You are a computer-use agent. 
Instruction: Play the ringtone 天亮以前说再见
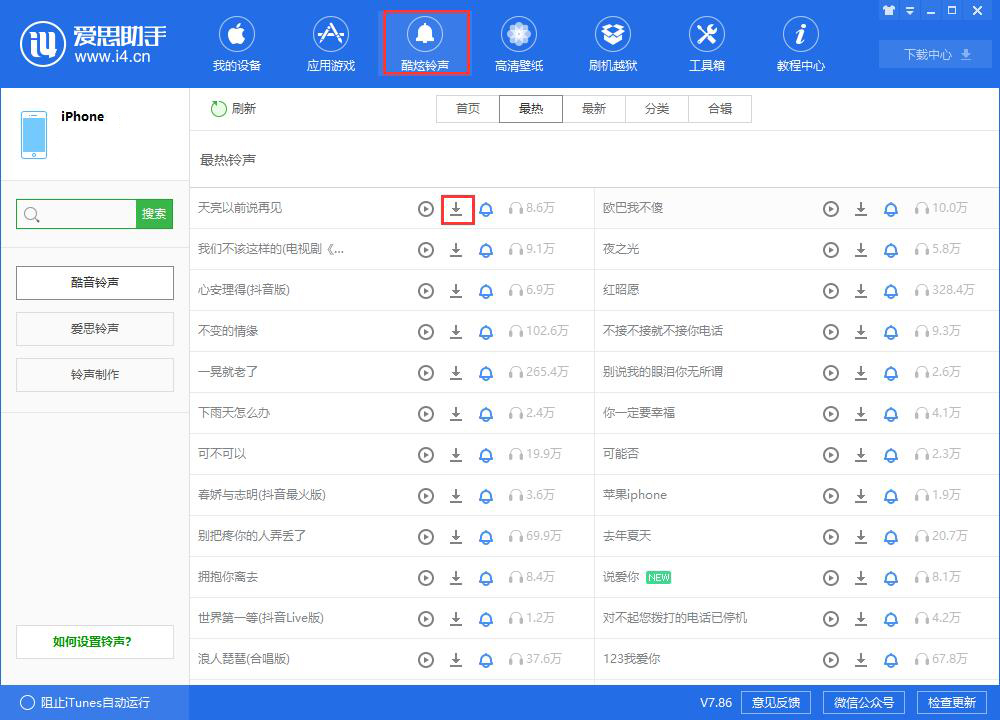(425, 208)
